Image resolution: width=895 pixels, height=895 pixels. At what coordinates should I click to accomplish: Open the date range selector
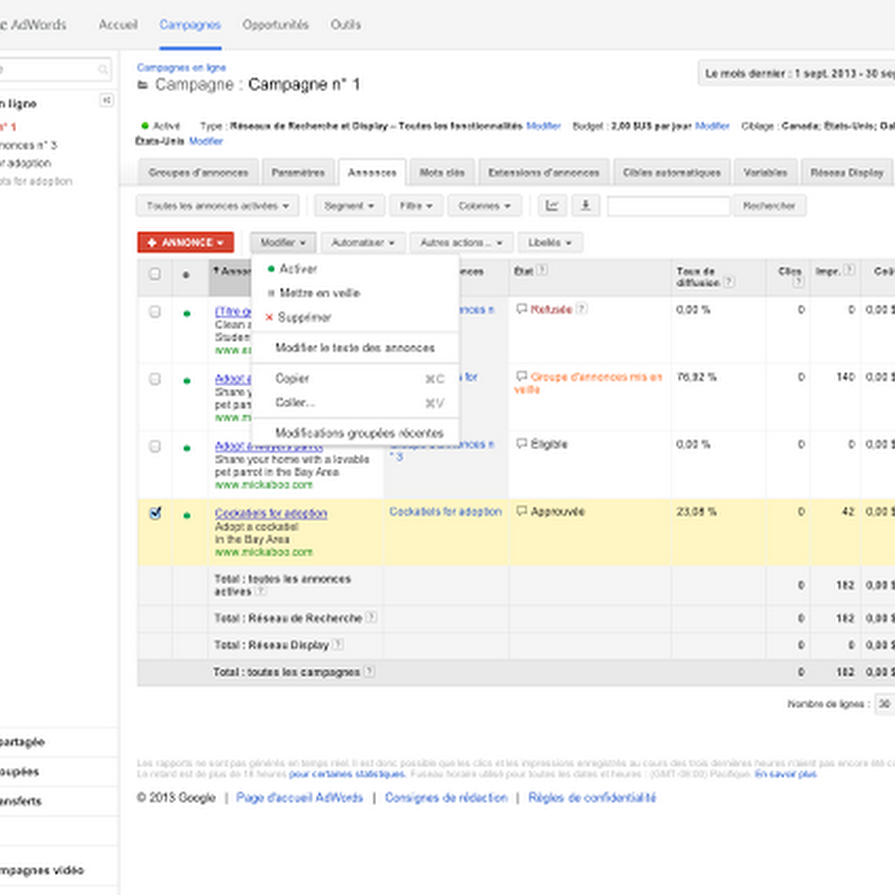[796, 74]
